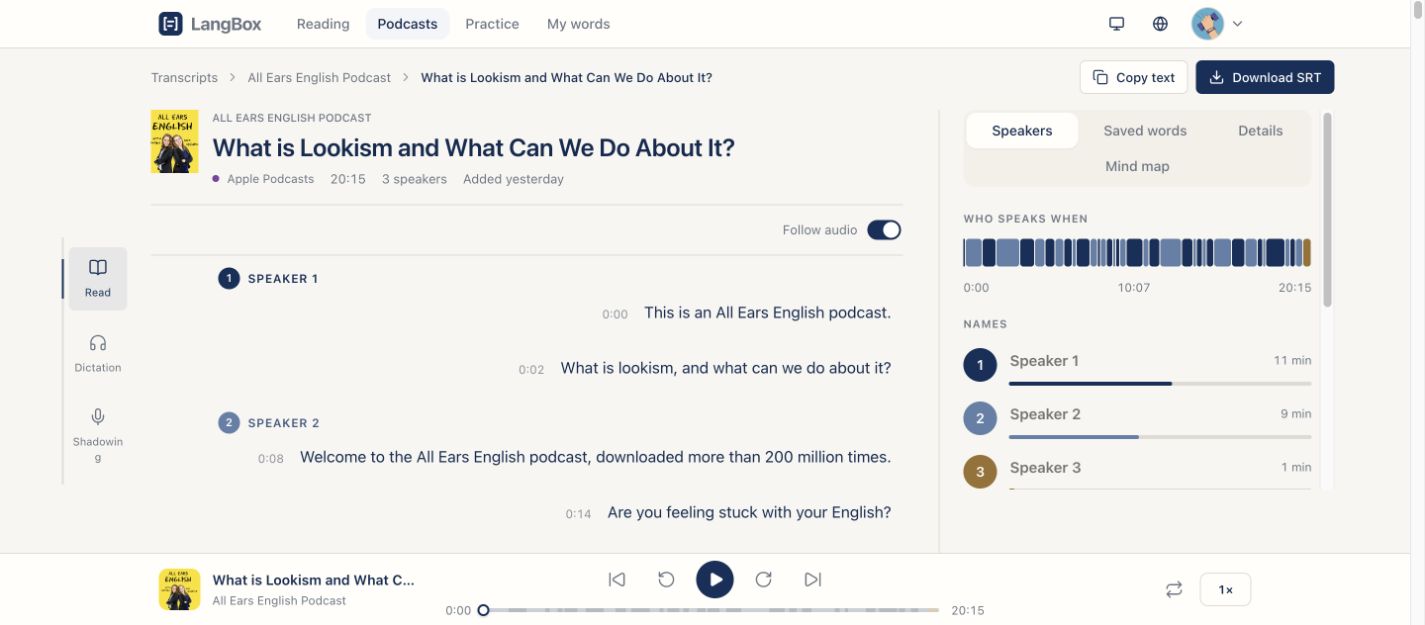The image size is (1425, 625).
Task: Open the globe language icon
Action: point(1160,24)
